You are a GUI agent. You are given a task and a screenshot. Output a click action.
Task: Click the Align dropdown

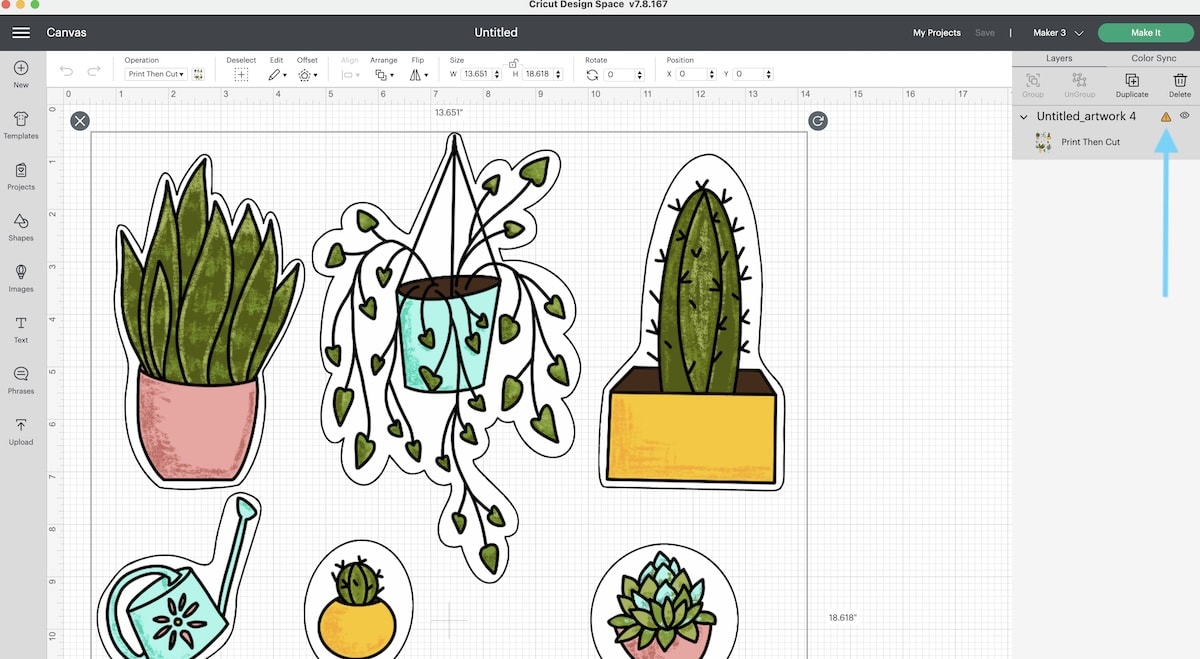pos(350,75)
